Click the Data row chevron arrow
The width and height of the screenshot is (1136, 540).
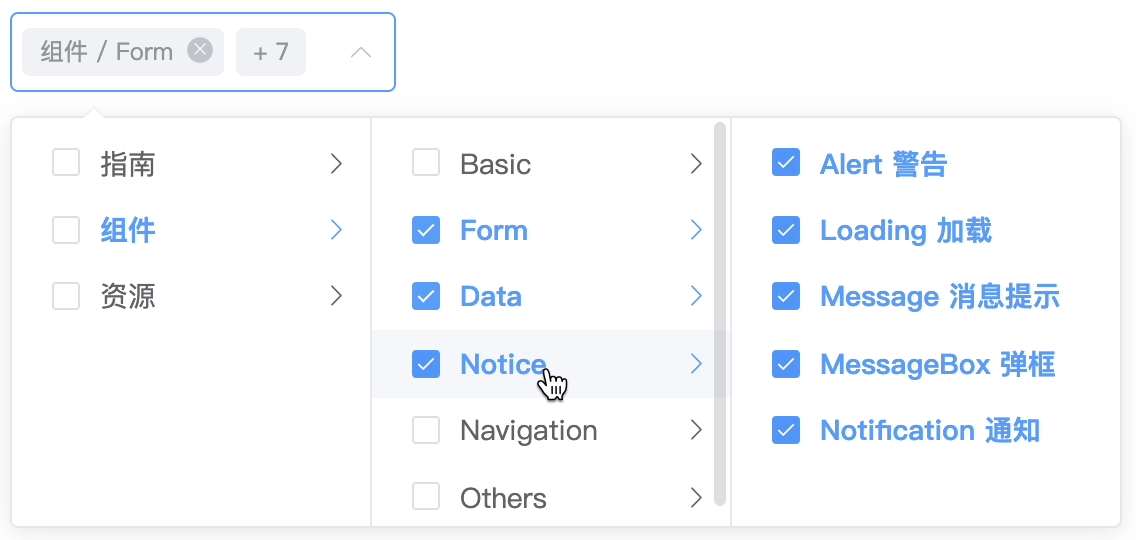coord(696,296)
